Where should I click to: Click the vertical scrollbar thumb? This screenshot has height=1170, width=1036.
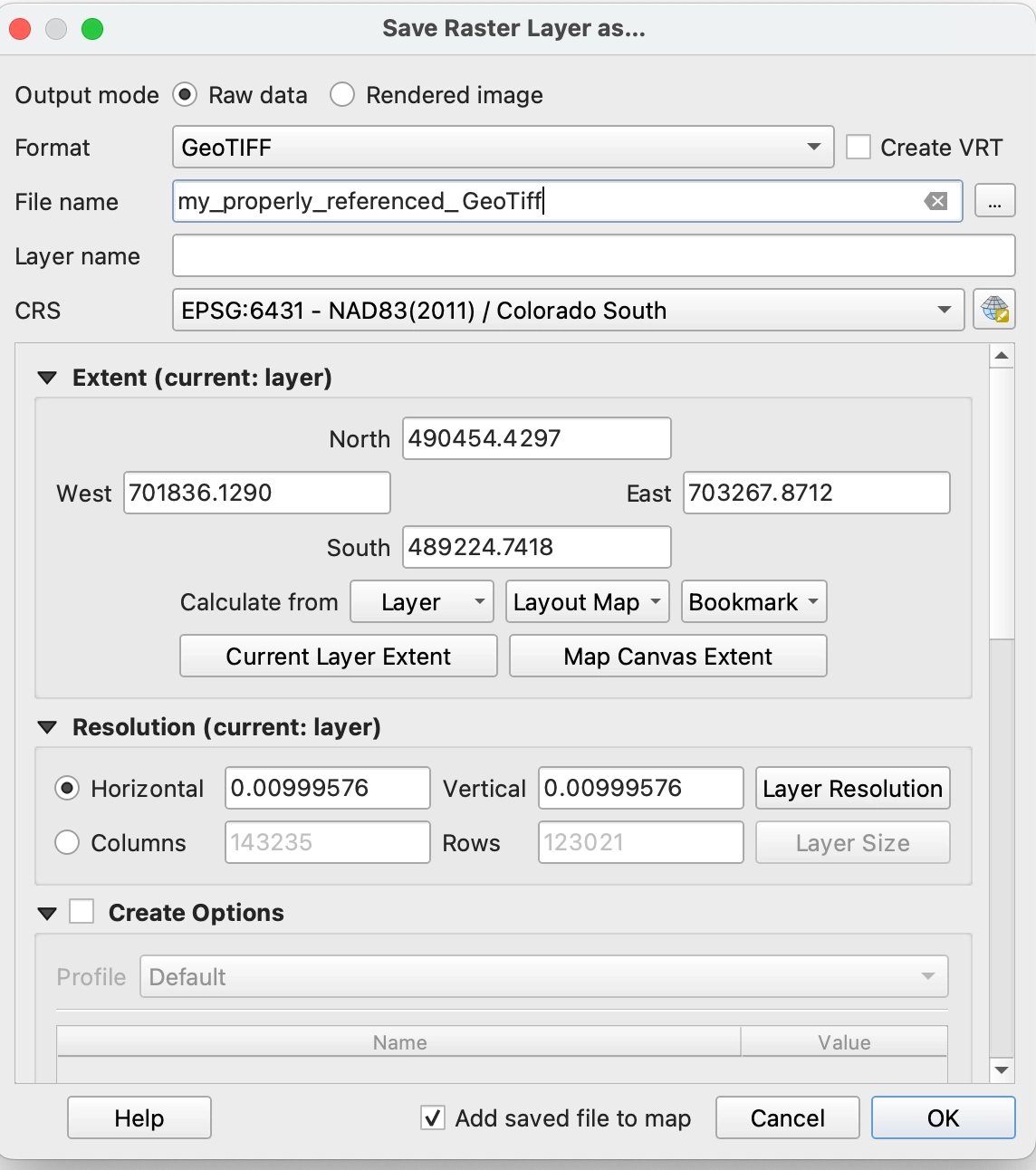point(1002,503)
